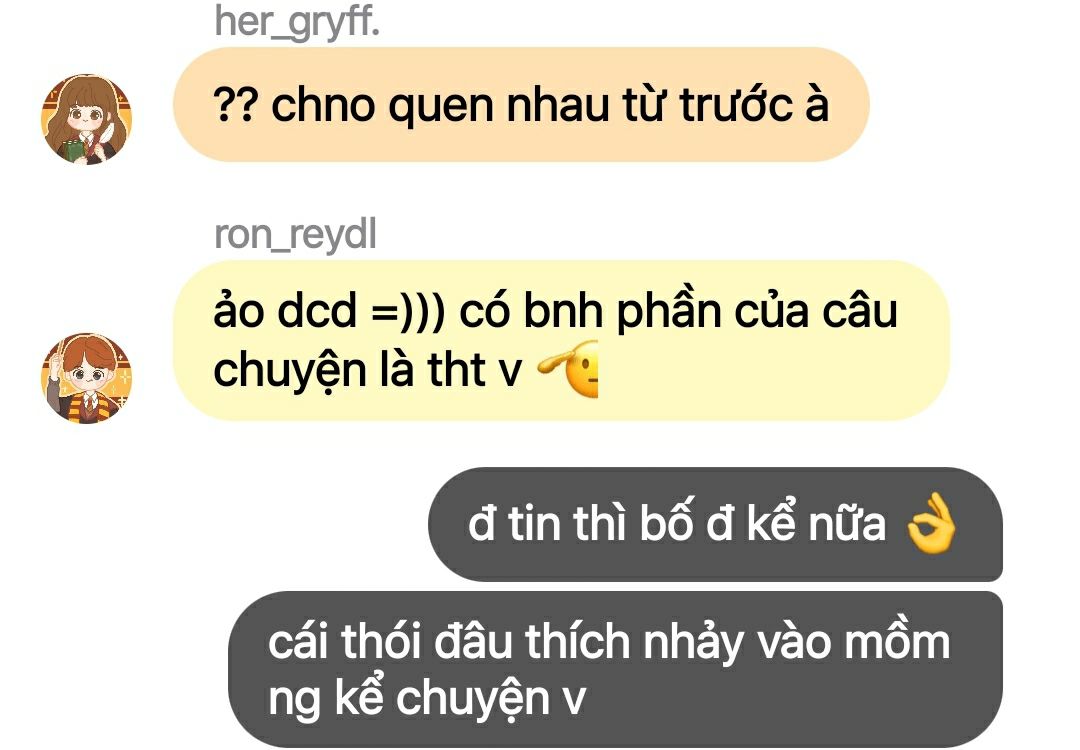This screenshot has height=750, width=1080.
Task: Open the her_gryff. username profile
Action: [297, 22]
